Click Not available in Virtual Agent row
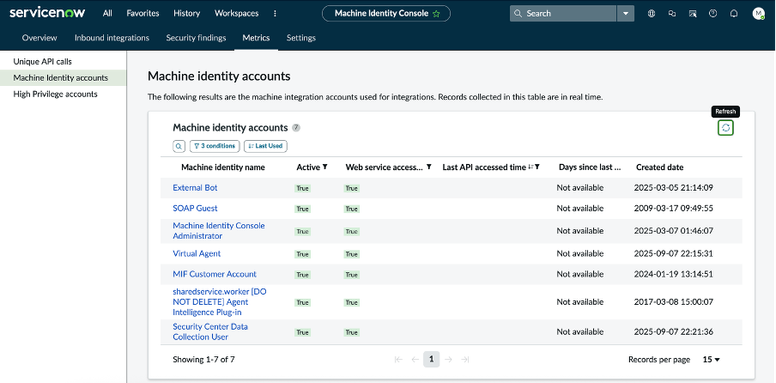 (580, 253)
